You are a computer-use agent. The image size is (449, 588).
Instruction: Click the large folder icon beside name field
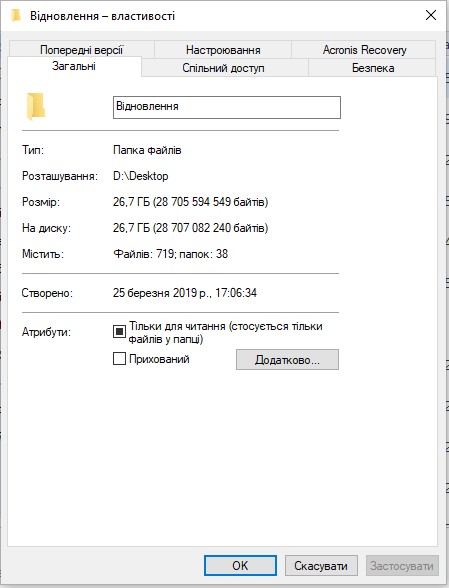point(36,106)
